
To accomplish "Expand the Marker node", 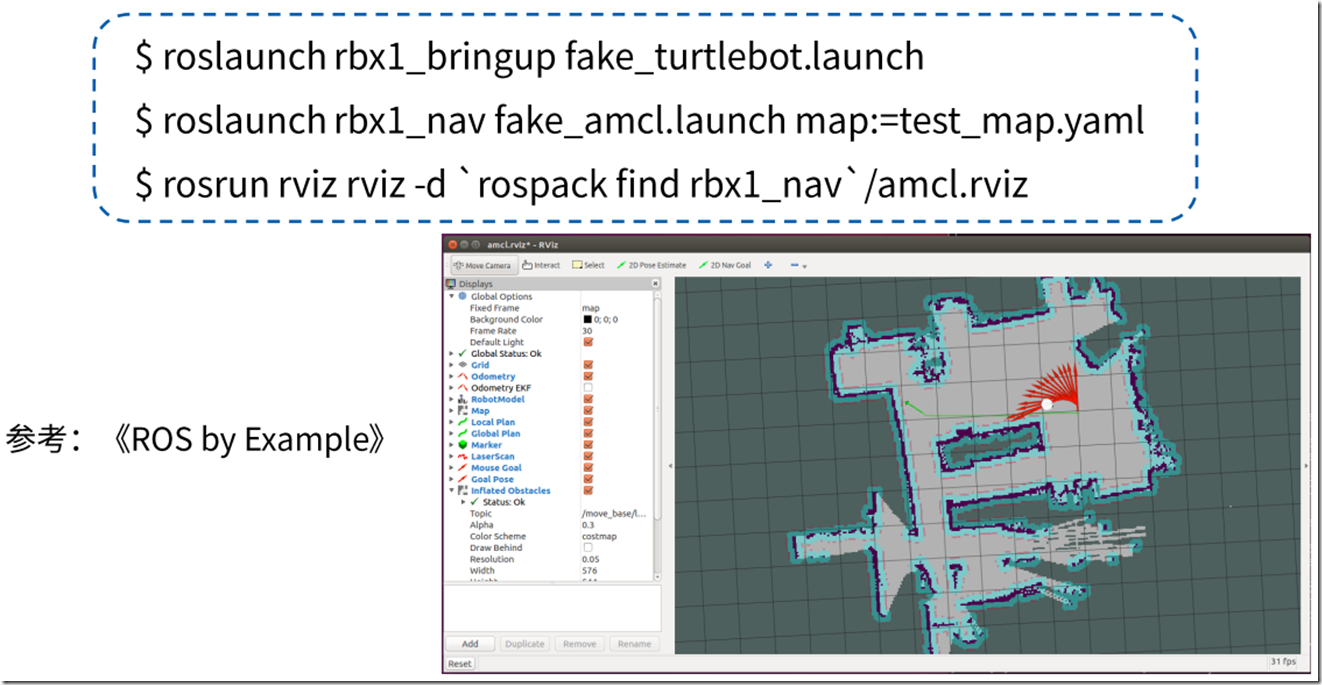I will coord(452,445).
